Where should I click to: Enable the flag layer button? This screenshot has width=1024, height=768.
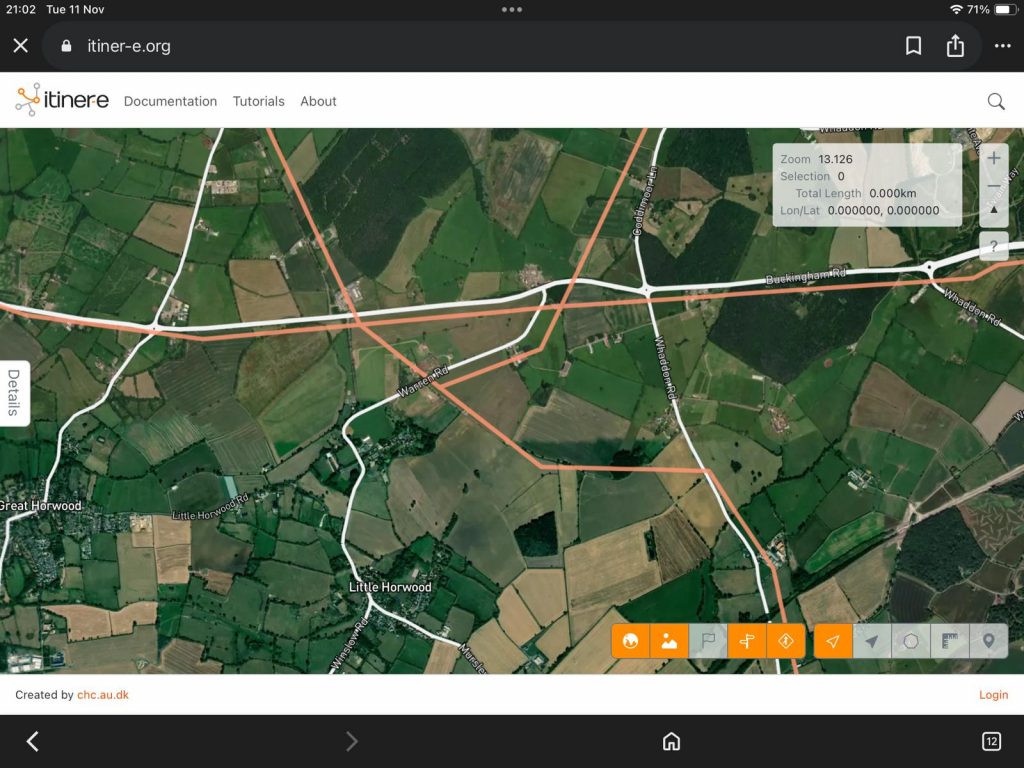(x=708, y=641)
